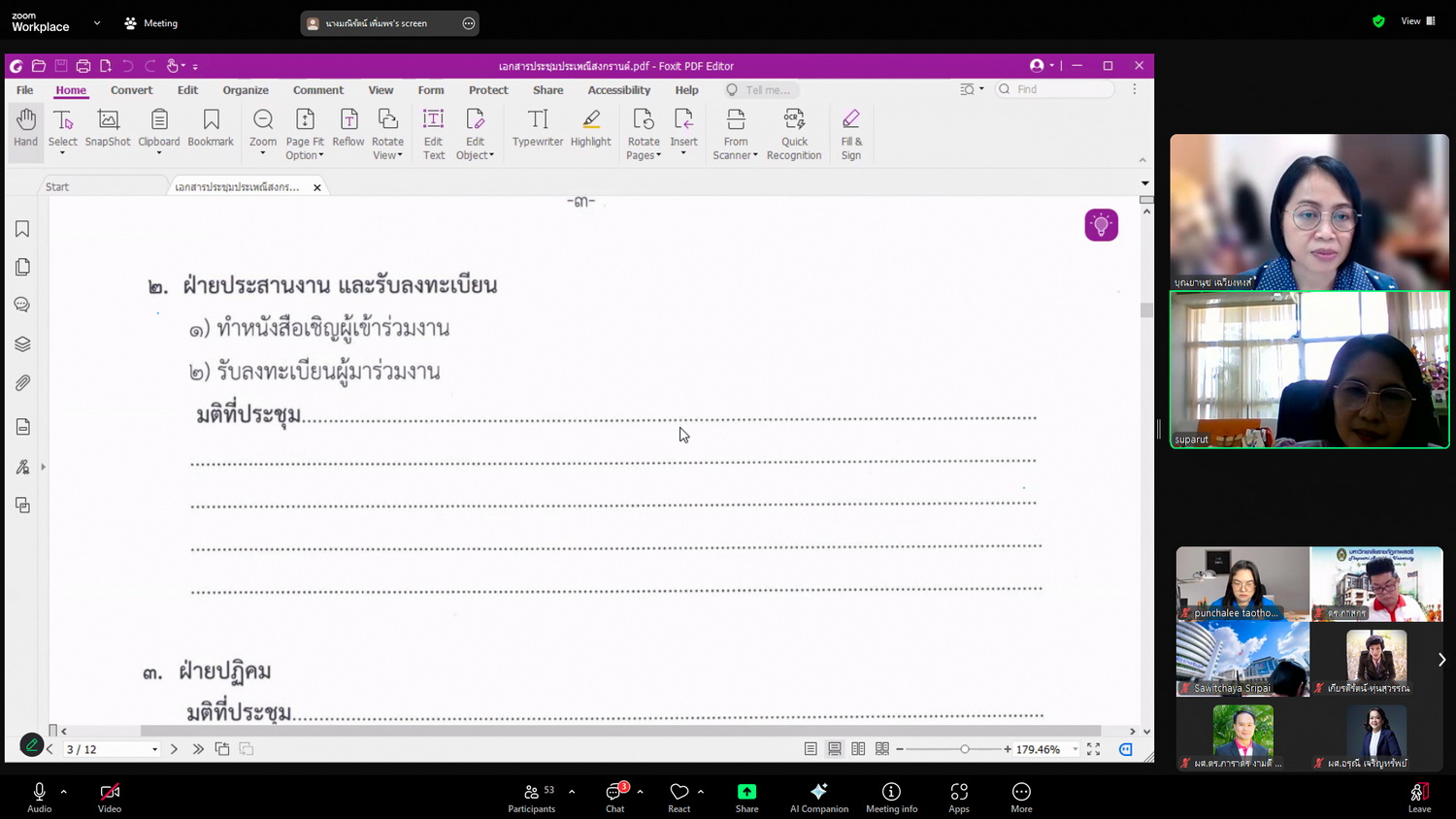Image resolution: width=1456 pixels, height=819 pixels.
Task: Leave the Zoom meeting
Action: 1419,797
